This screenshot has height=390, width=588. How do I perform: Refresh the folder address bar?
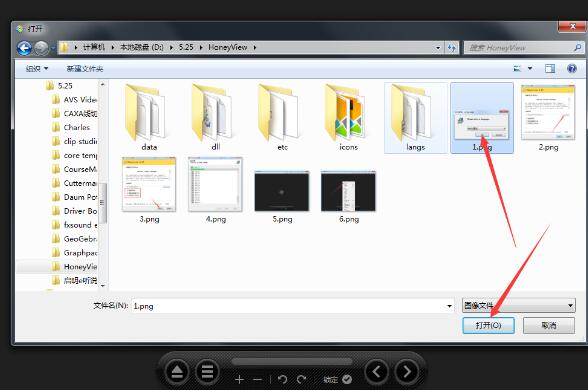point(452,48)
